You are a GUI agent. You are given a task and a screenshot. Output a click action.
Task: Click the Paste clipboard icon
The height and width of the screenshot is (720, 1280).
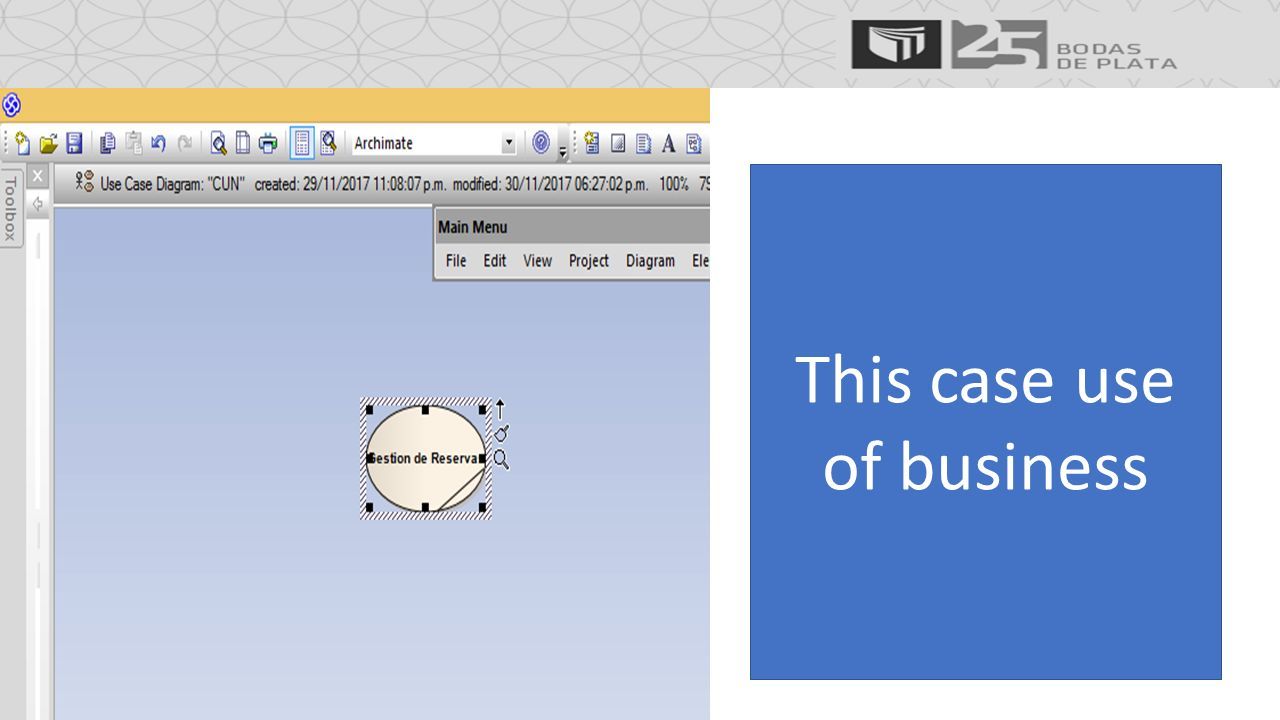click(133, 143)
